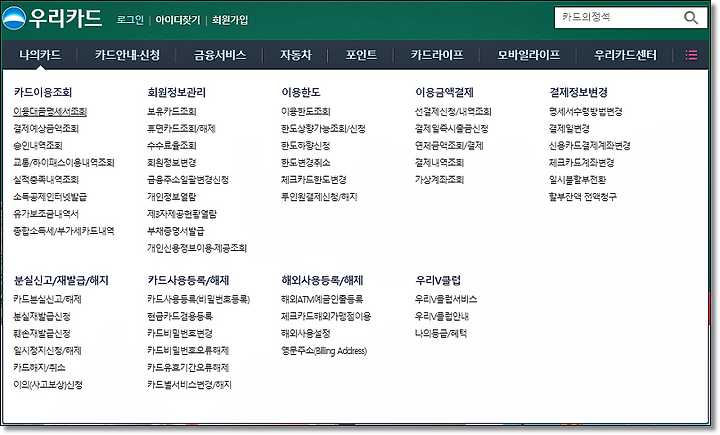The image size is (720, 435).
Task: Click 수수료율조회
Action: pos(172,146)
